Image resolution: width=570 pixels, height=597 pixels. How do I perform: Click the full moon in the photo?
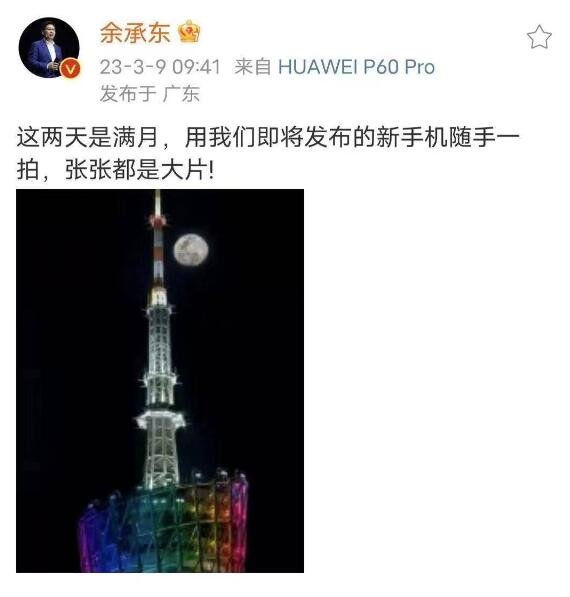point(191,250)
